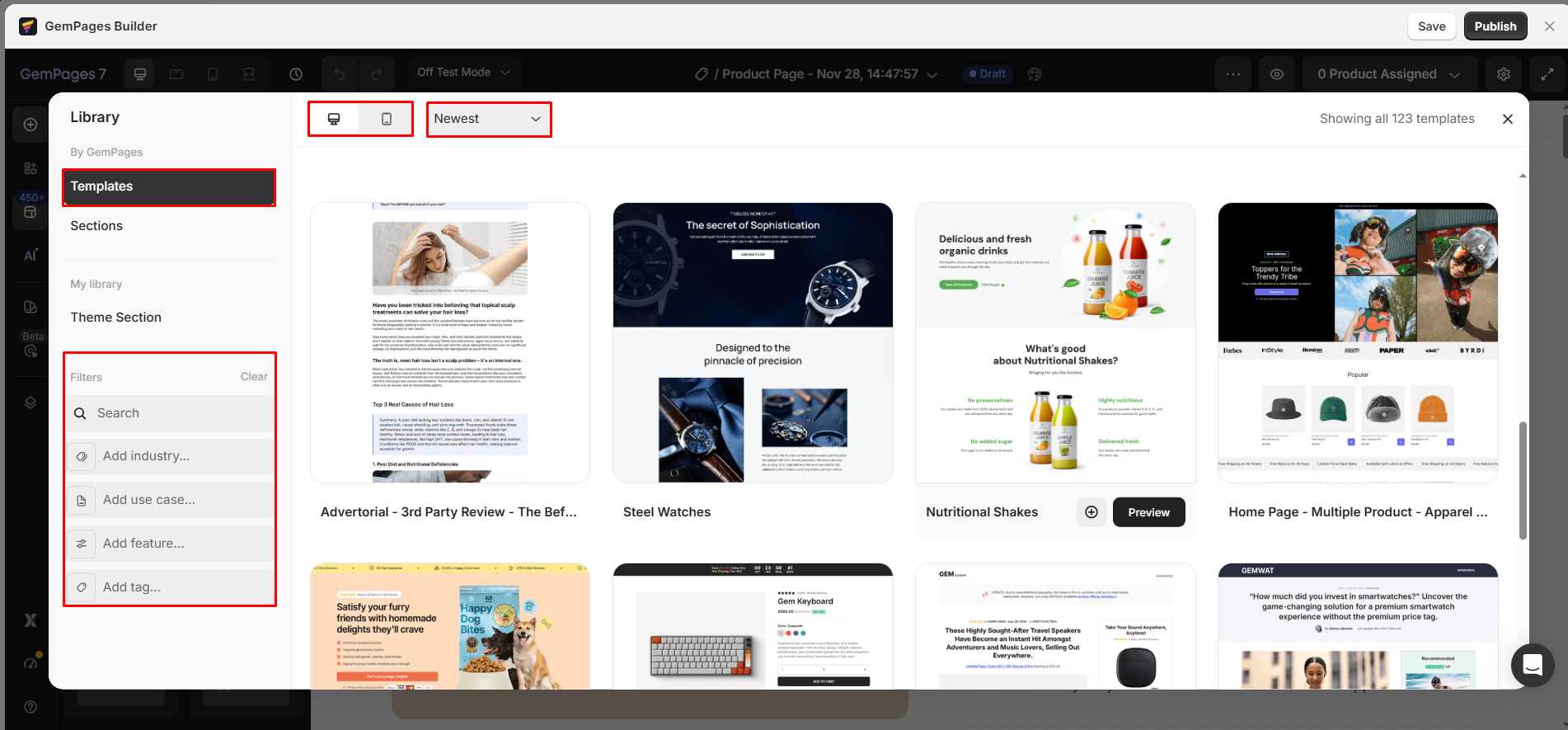This screenshot has width=1568, height=730.
Task: Click the tablet device icon in editor toolbar
Action: click(176, 74)
